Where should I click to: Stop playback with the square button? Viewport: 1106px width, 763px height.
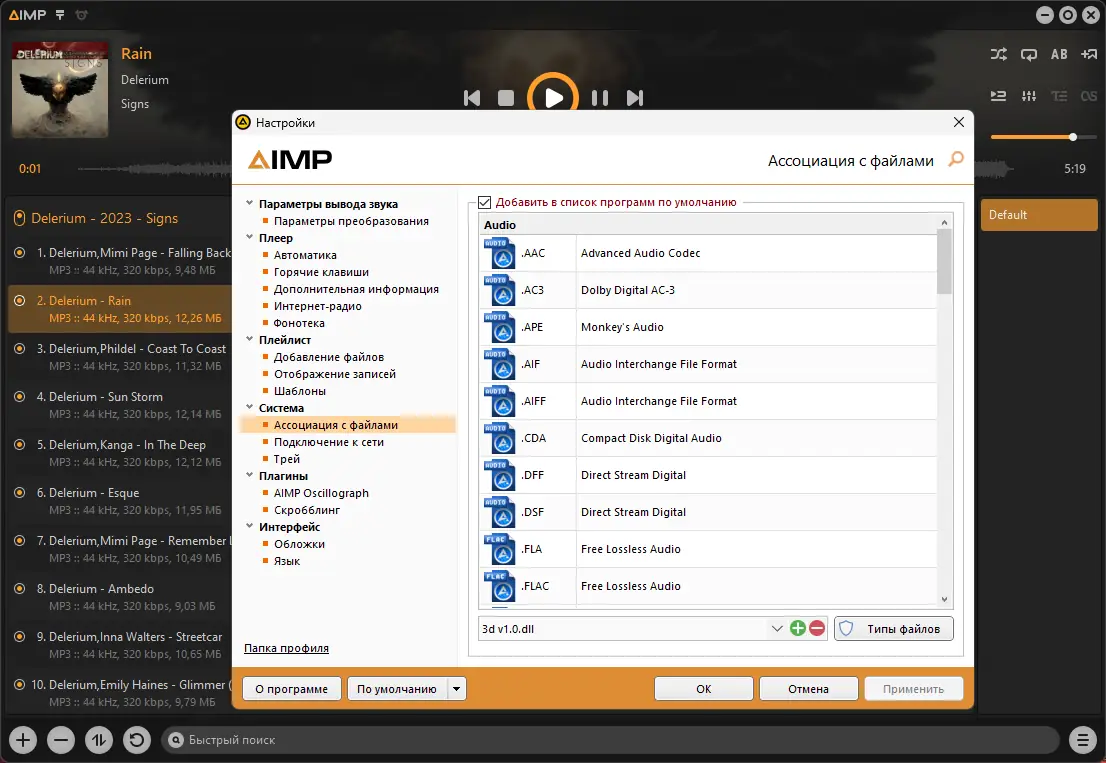tap(506, 98)
